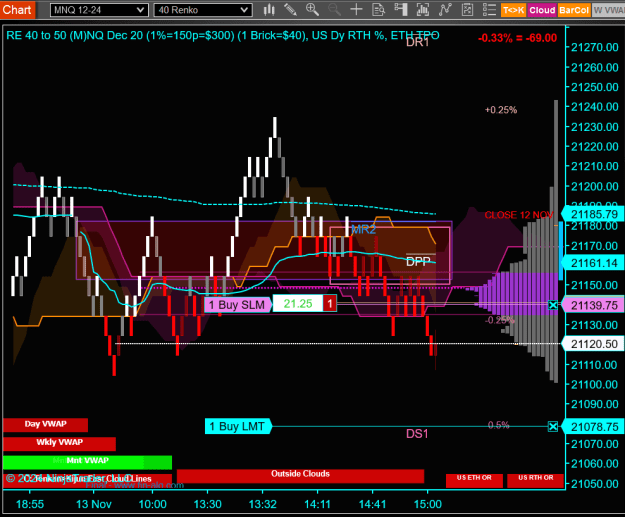Select the 1 Buy SLM order label

tap(238, 305)
